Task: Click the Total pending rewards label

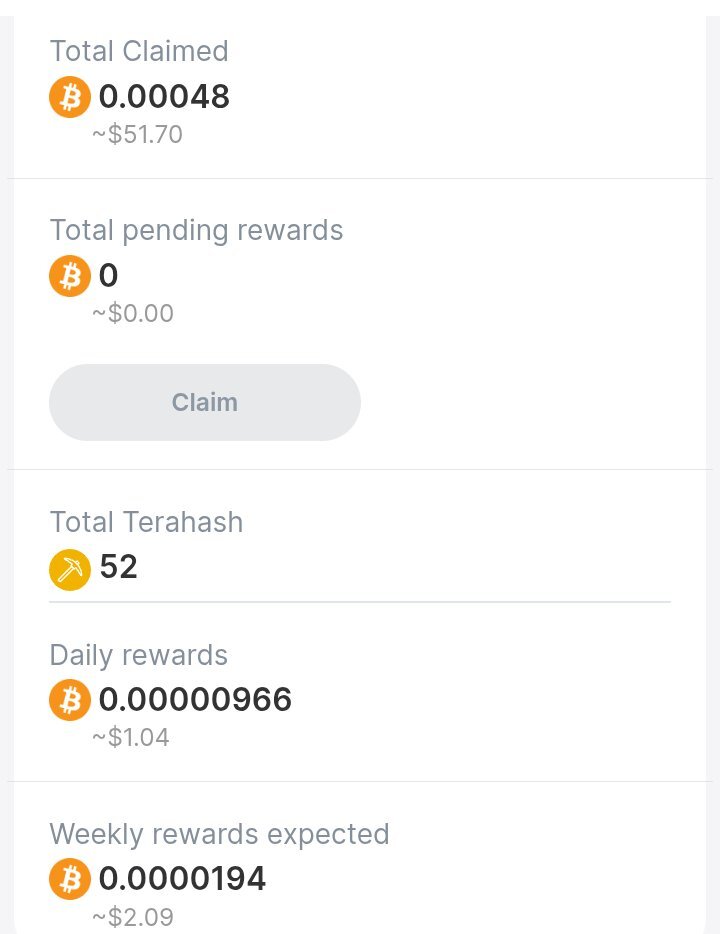Action: [x=197, y=231]
